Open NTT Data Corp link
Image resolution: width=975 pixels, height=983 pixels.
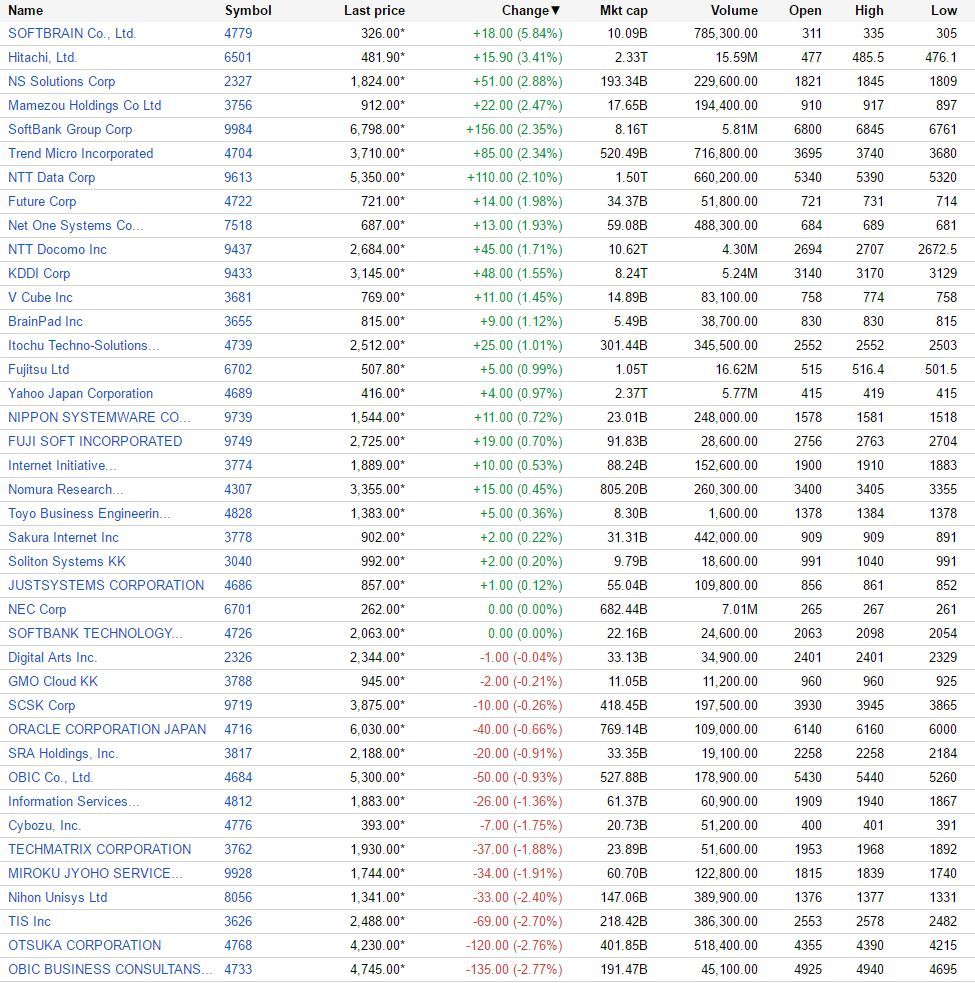coord(51,177)
